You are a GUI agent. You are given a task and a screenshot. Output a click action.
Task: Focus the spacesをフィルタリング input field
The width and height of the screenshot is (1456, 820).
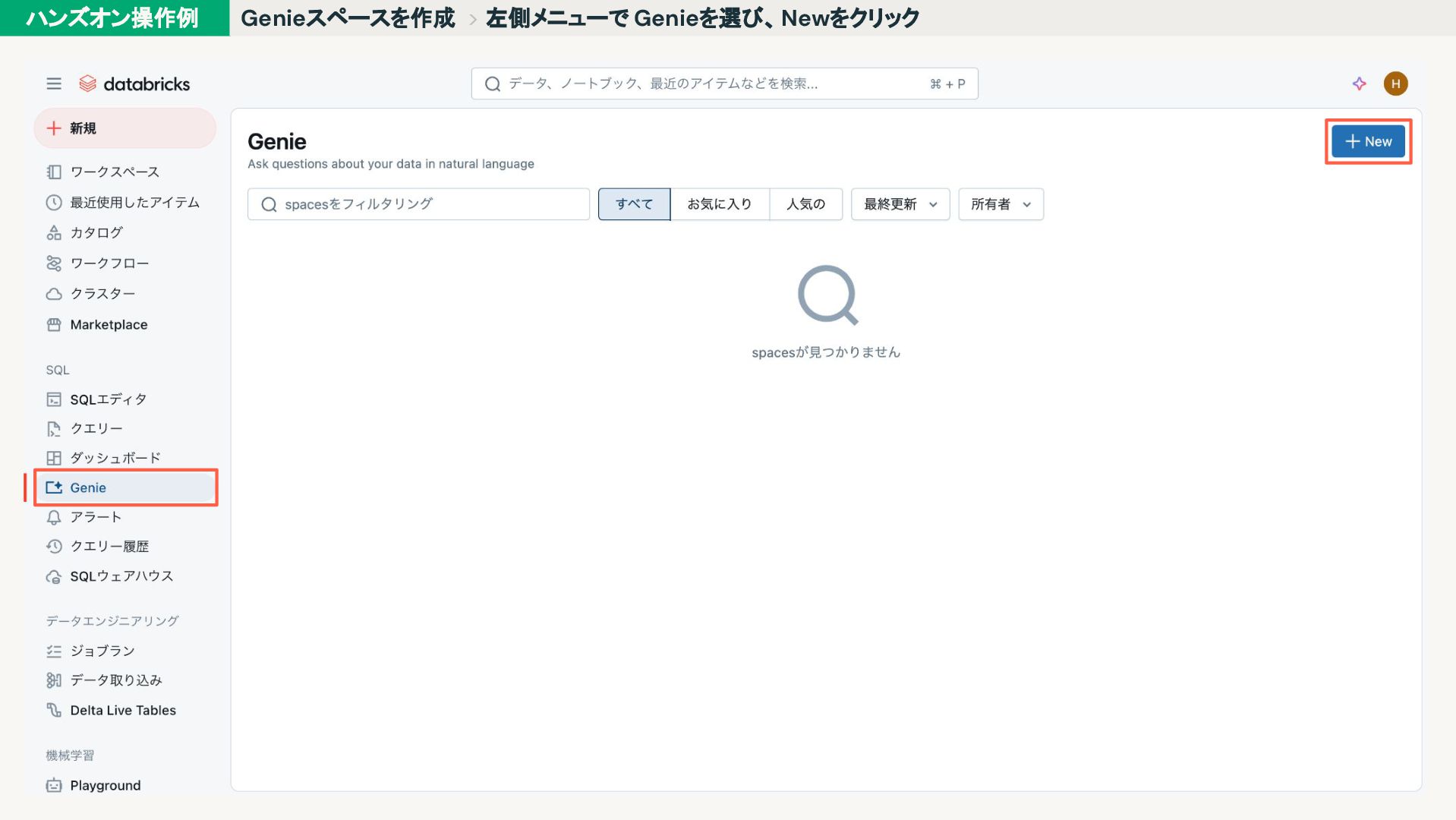418,204
